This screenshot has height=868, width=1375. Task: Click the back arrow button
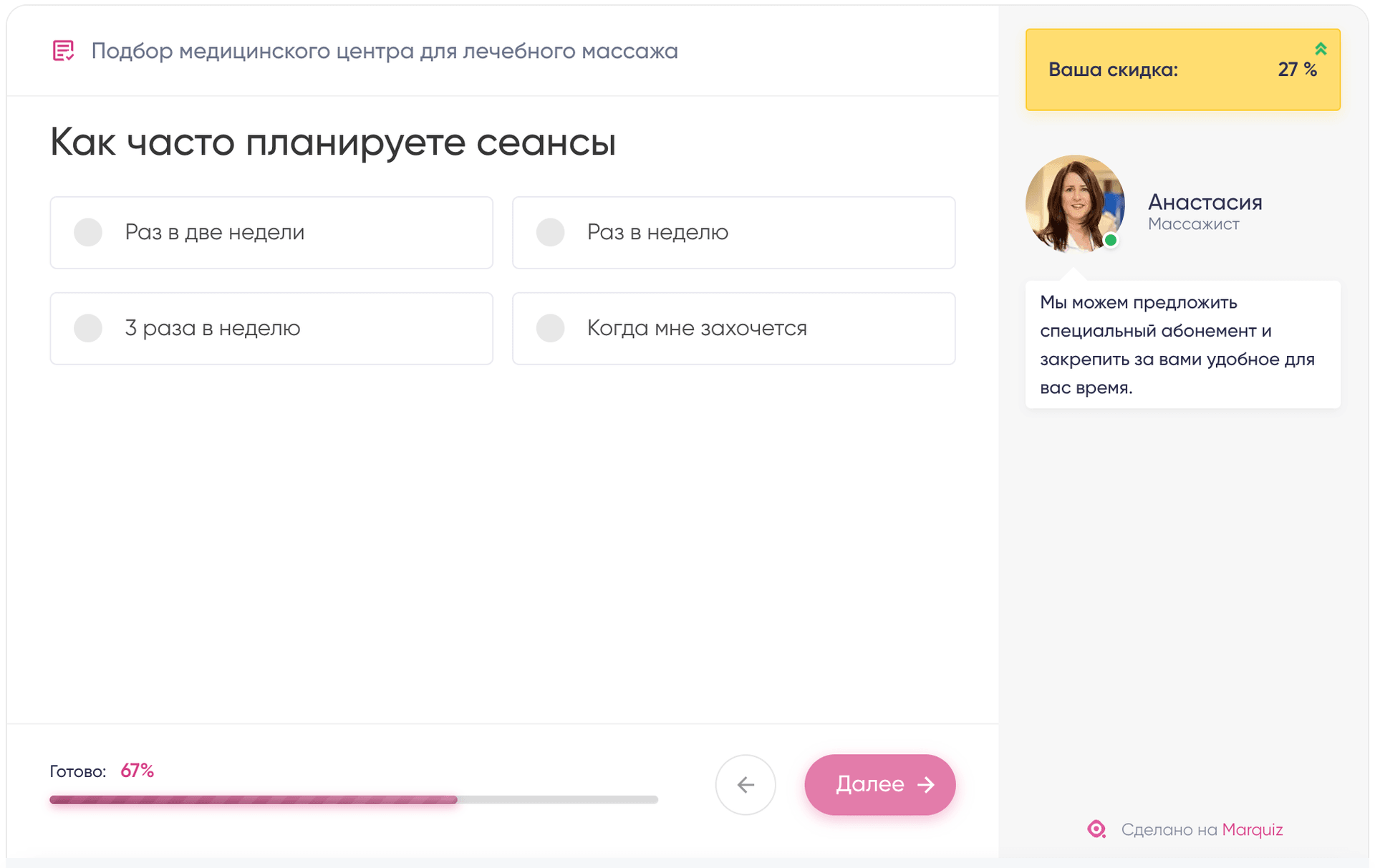click(x=745, y=784)
